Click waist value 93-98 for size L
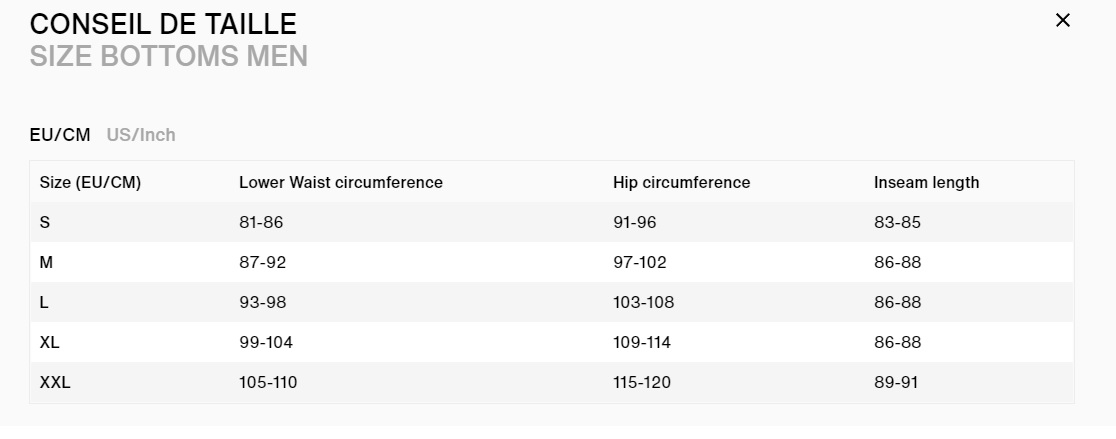Viewport: 1116px width, 439px height. coord(261,302)
